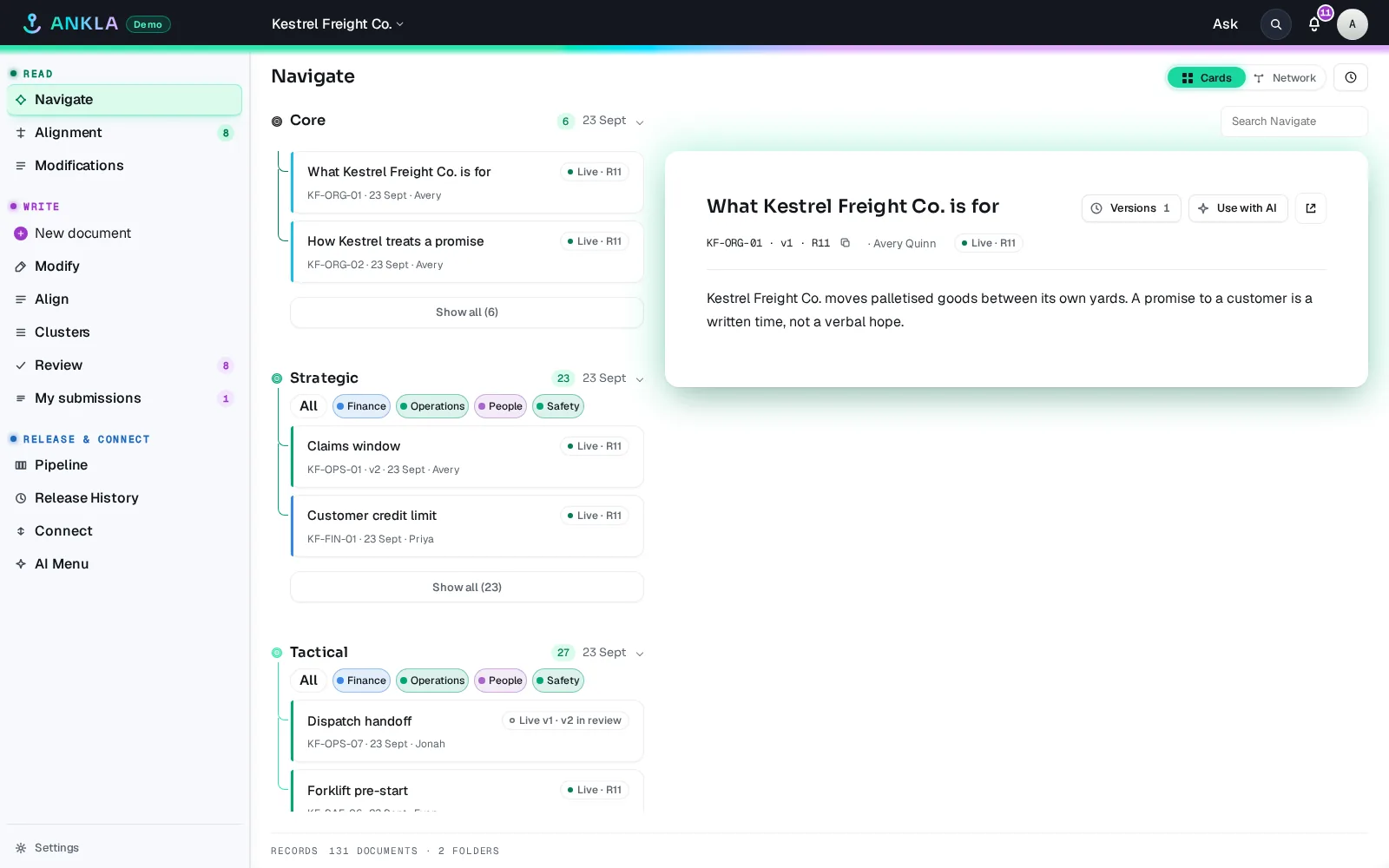
Task: Open the Claims window card
Action: pyautogui.click(x=467, y=457)
